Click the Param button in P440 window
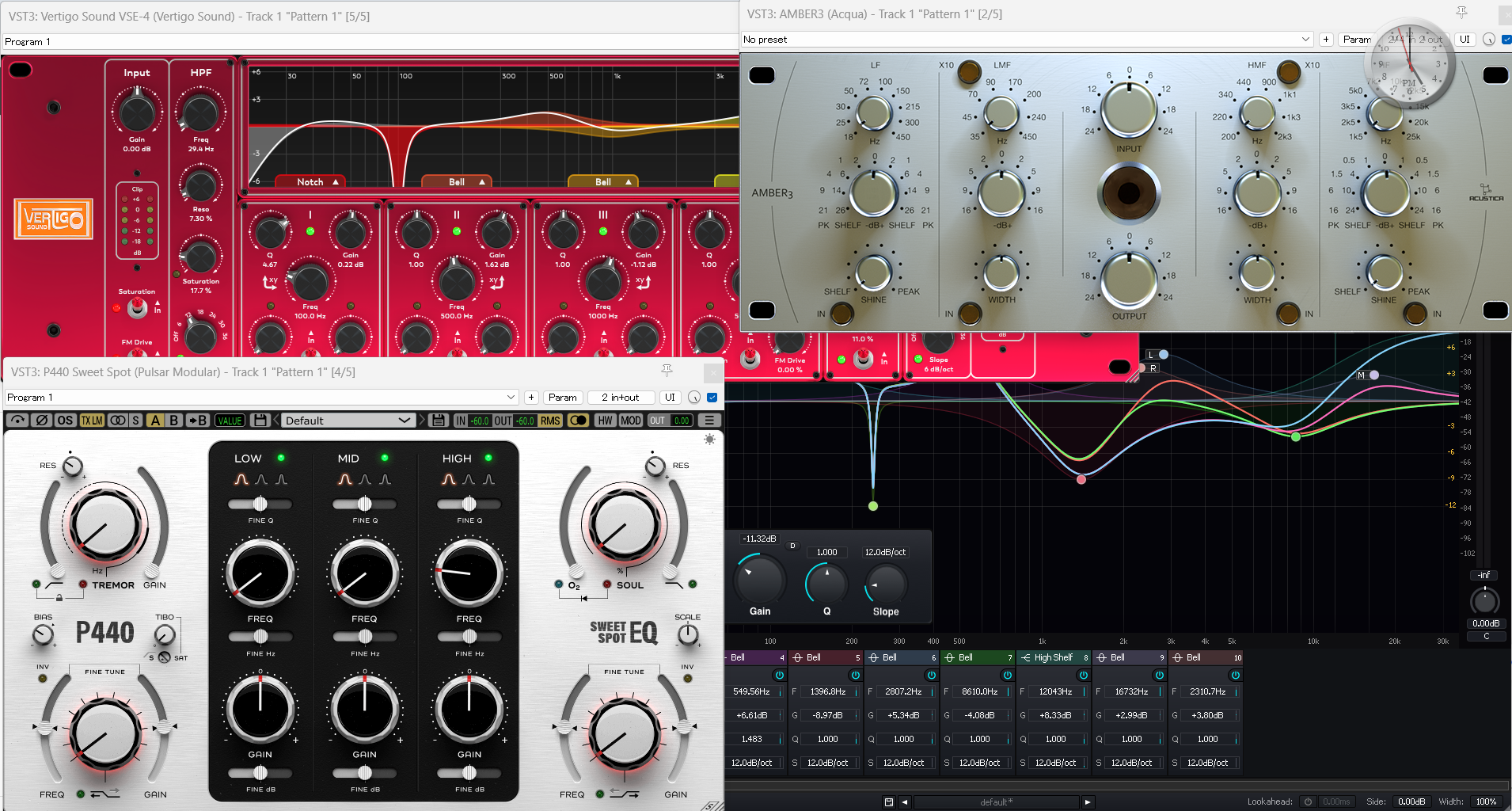The width and height of the screenshot is (1512, 811). pyautogui.click(x=563, y=398)
